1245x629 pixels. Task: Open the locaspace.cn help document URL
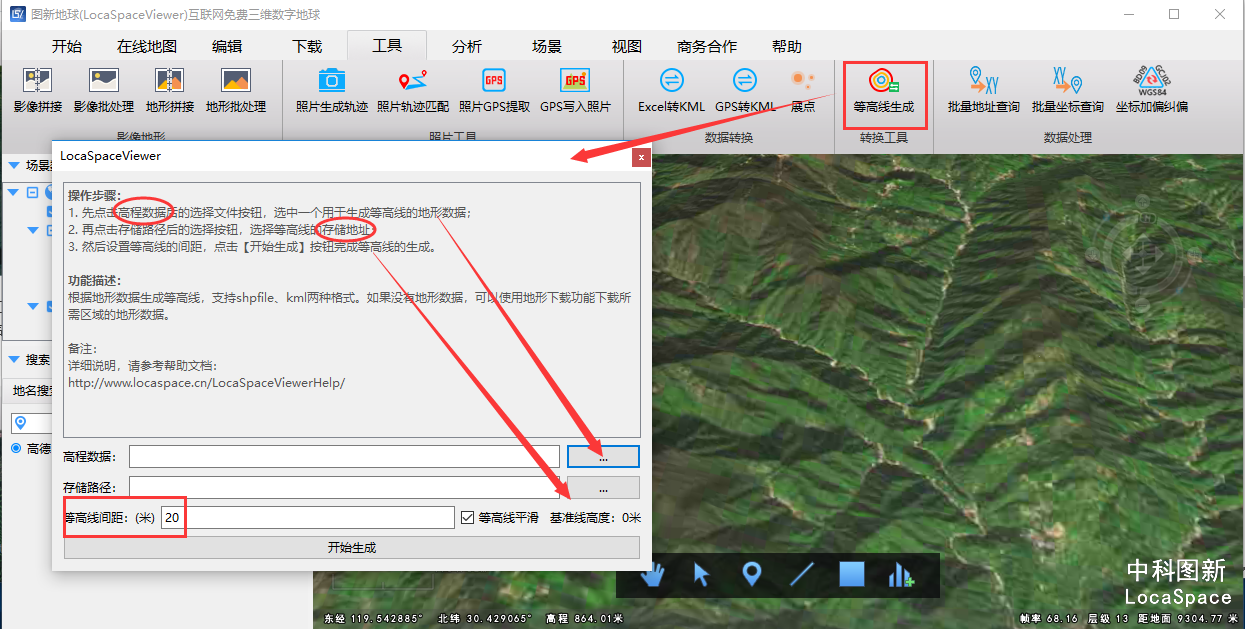(206, 382)
